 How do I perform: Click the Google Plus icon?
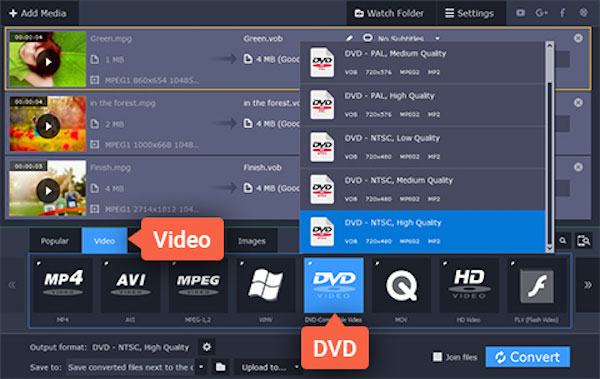541,13
